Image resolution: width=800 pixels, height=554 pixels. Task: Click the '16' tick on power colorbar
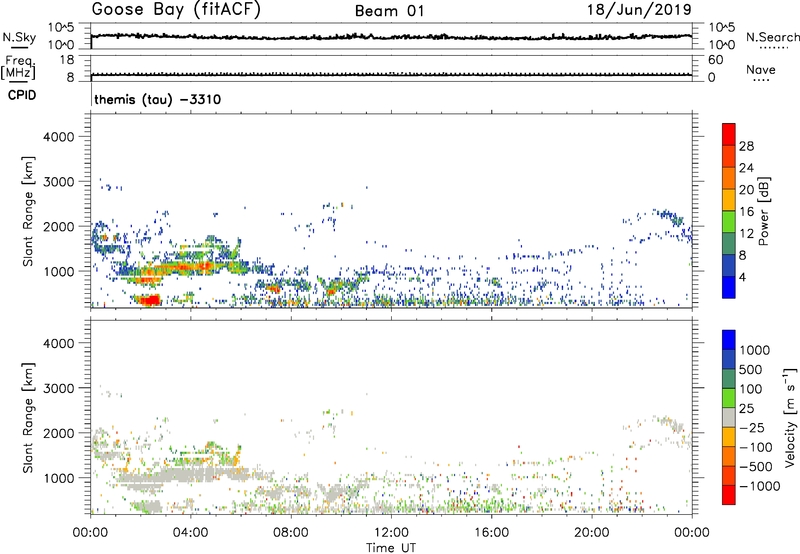click(x=746, y=212)
